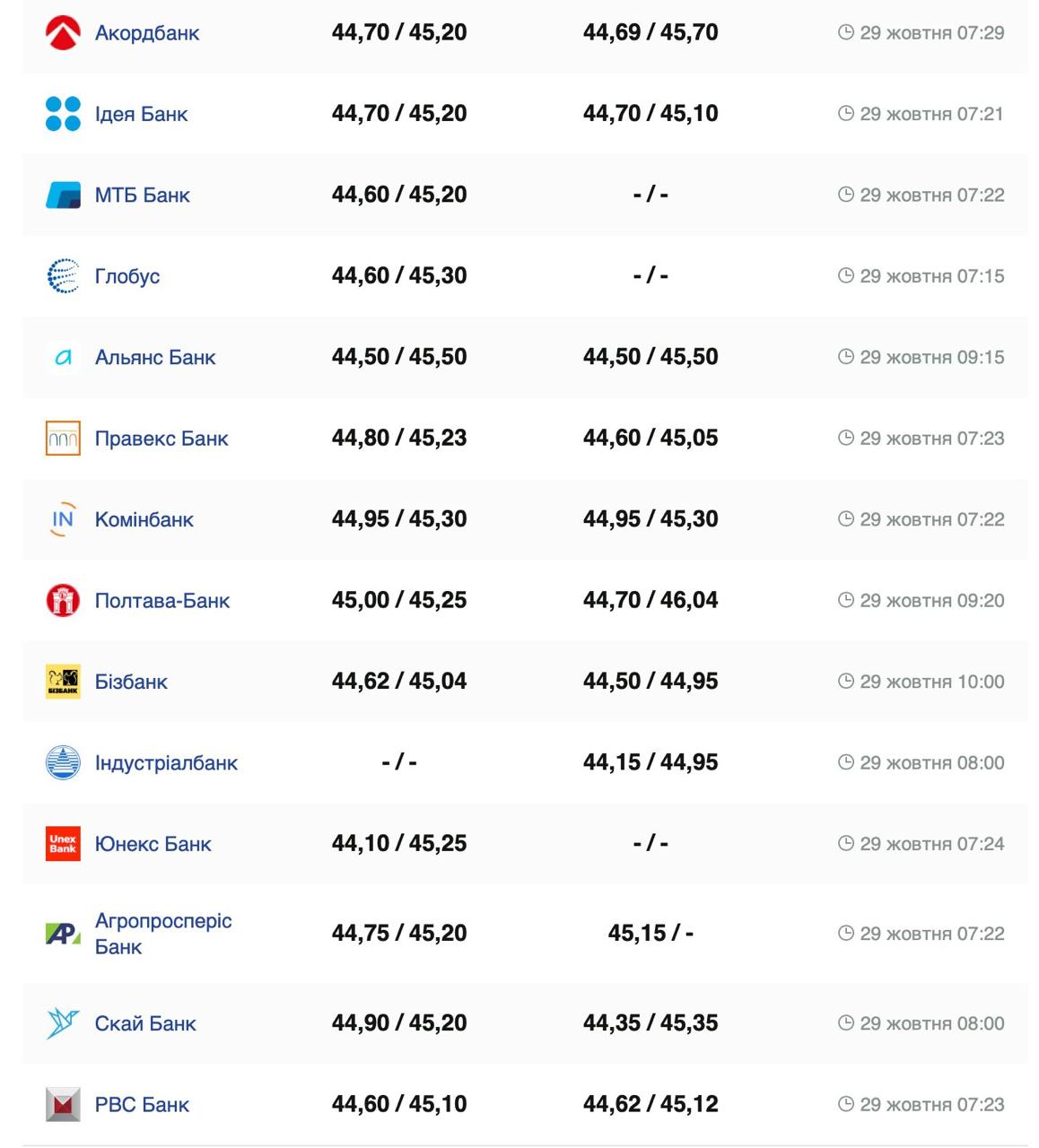1039x1148 pixels.
Task: Click clock icon beside Альянс Банк time
Action: [x=845, y=357]
